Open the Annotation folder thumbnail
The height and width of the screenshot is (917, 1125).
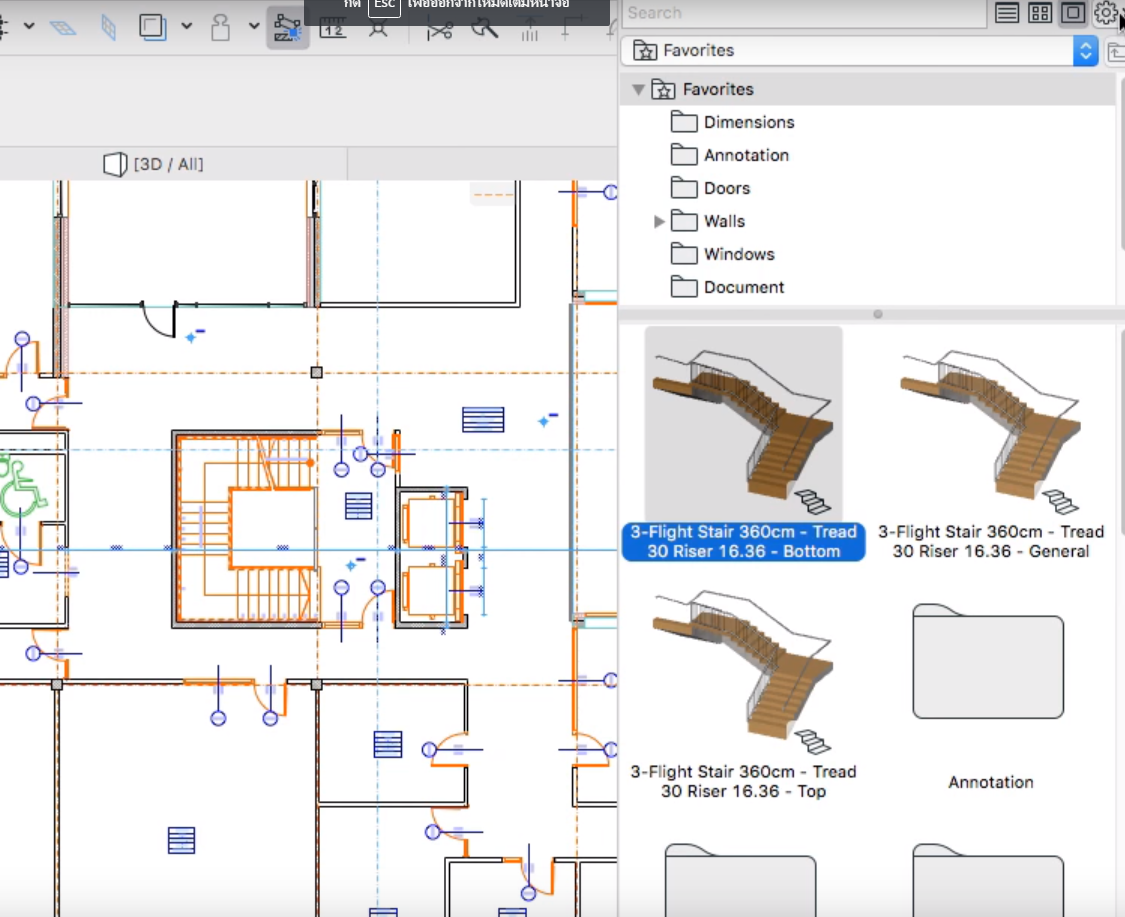tap(988, 661)
